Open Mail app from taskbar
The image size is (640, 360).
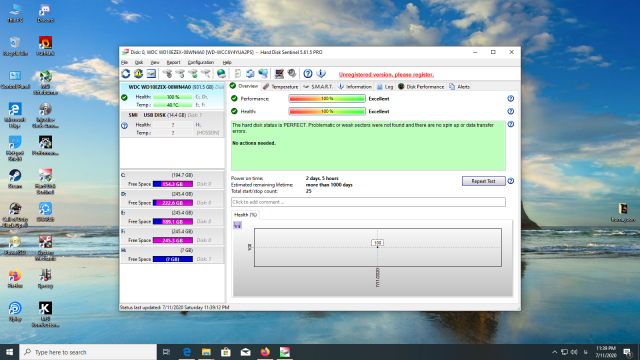(245, 352)
